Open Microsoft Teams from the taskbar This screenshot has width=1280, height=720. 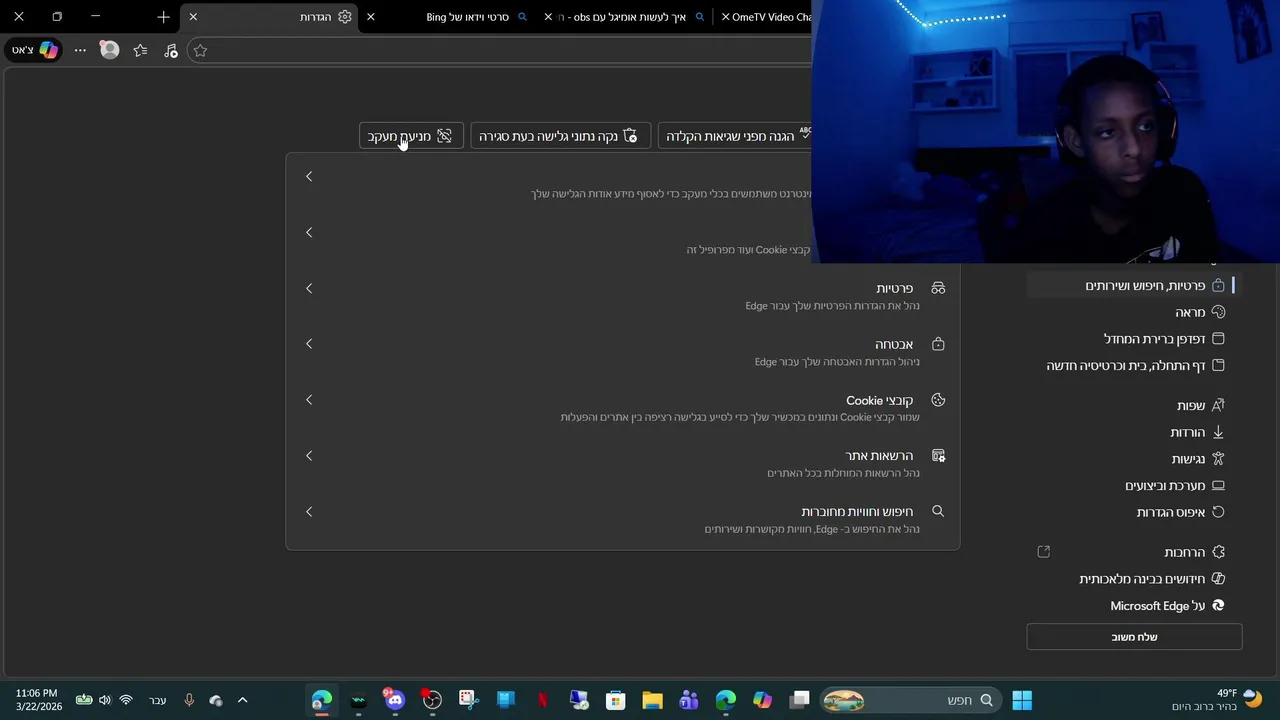689,700
